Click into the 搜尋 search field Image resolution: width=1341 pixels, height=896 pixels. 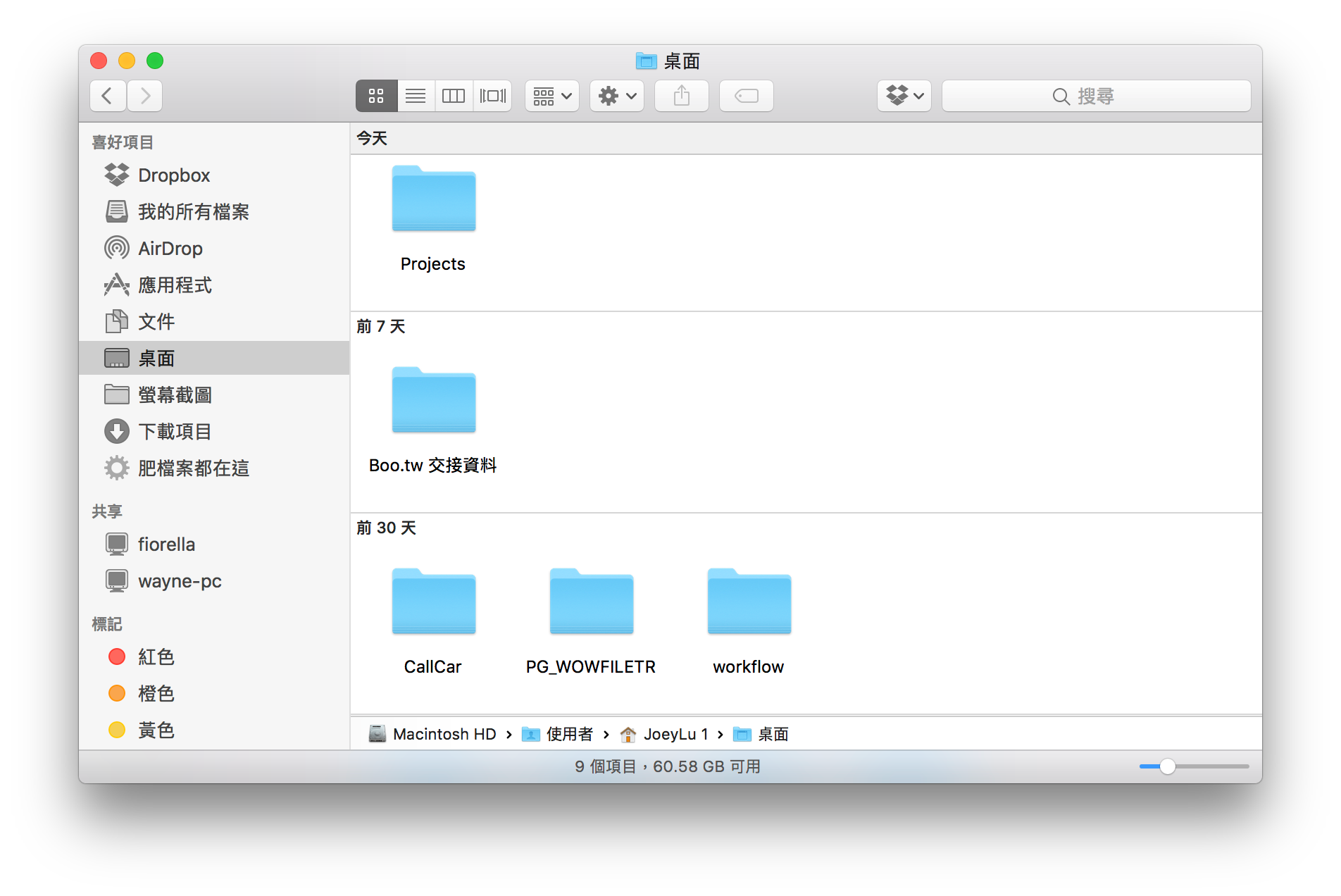[1097, 96]
